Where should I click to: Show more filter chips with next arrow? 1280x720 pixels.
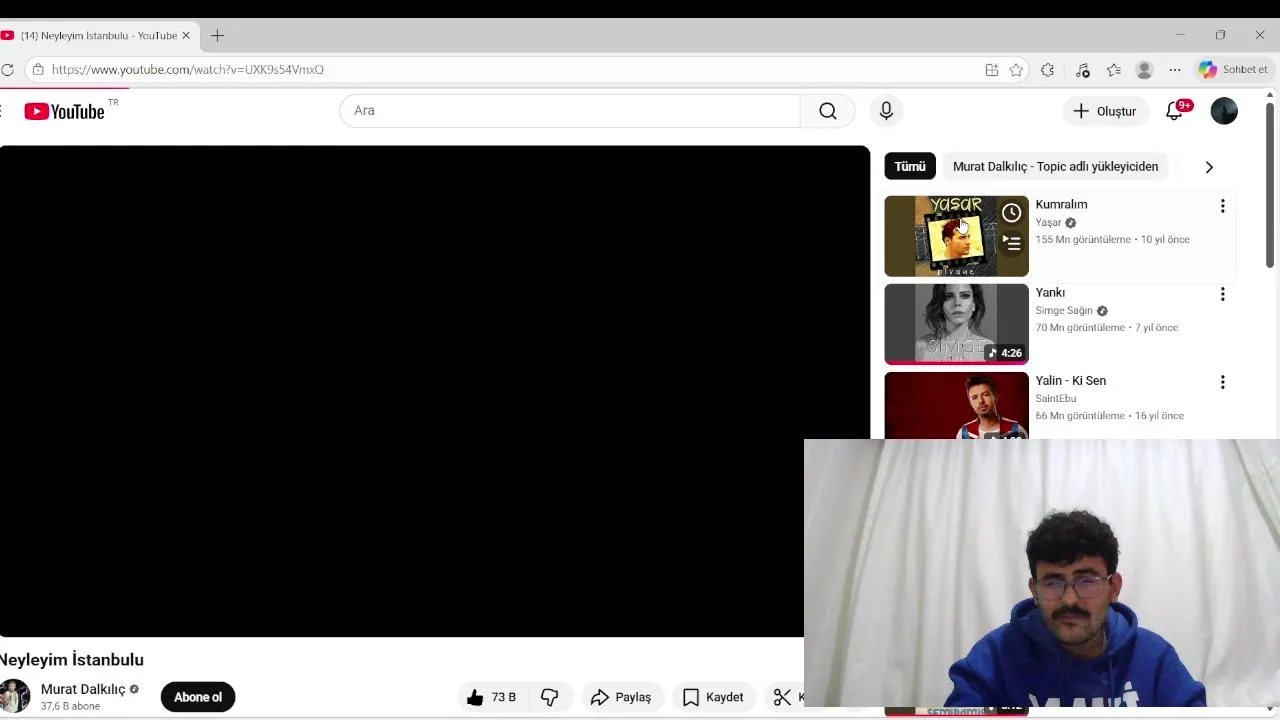pyautogui.click(x=1209, y=167)
